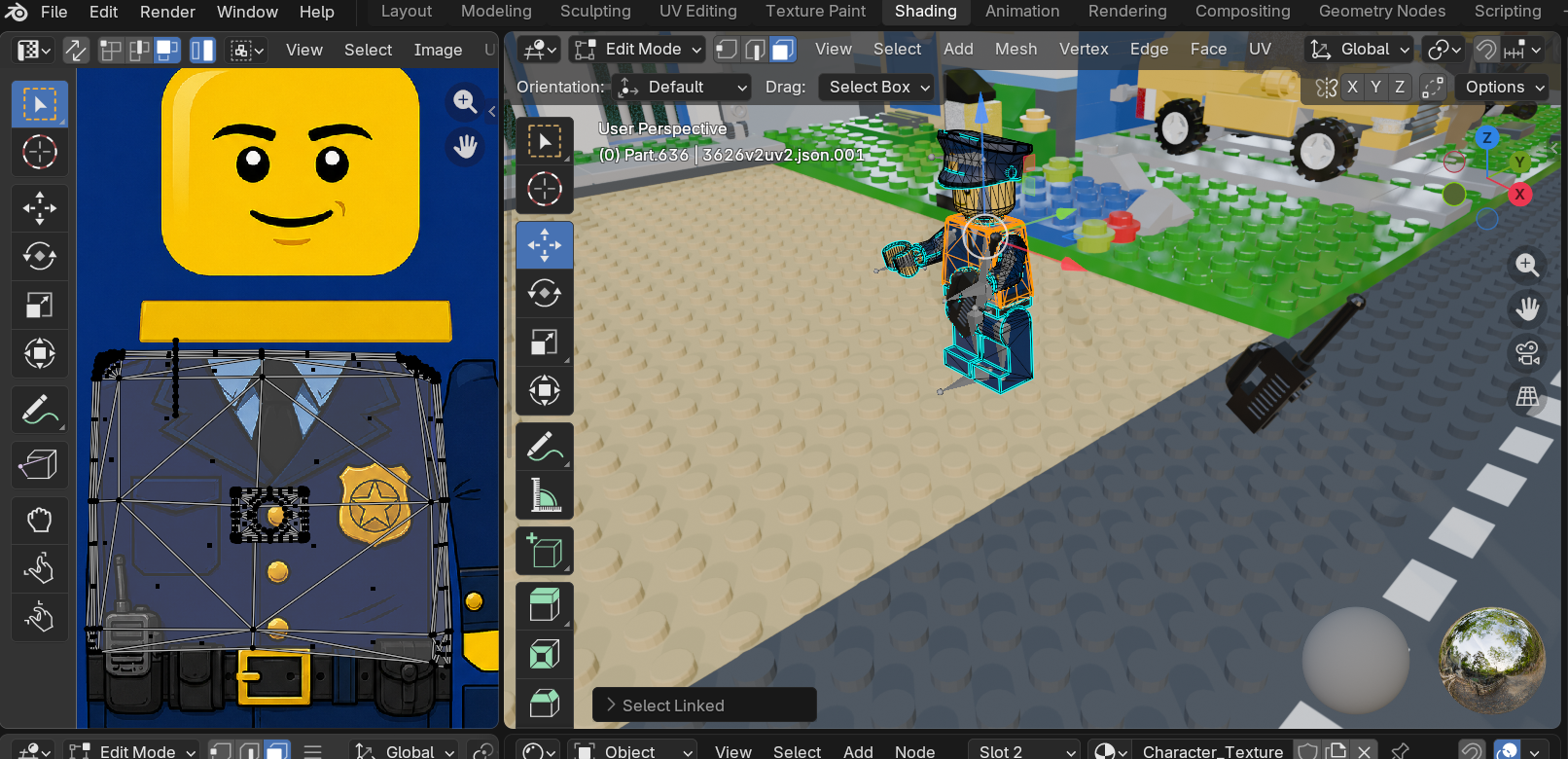Screen dimensions: 1568x759
Task: Open the Render menu
Action: click(x=167, y=12)
